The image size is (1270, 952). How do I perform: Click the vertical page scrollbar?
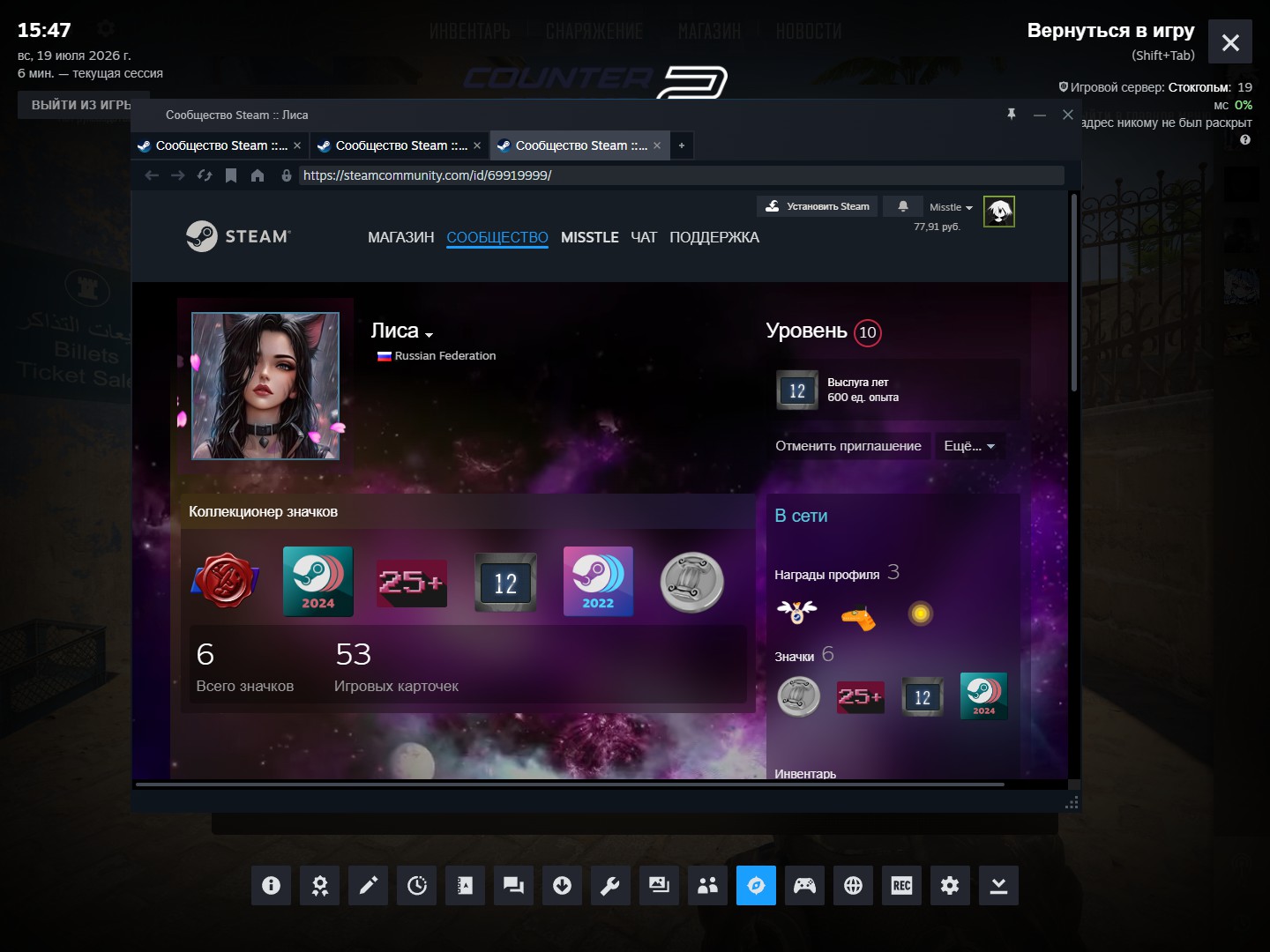[x=1073, y=293]
